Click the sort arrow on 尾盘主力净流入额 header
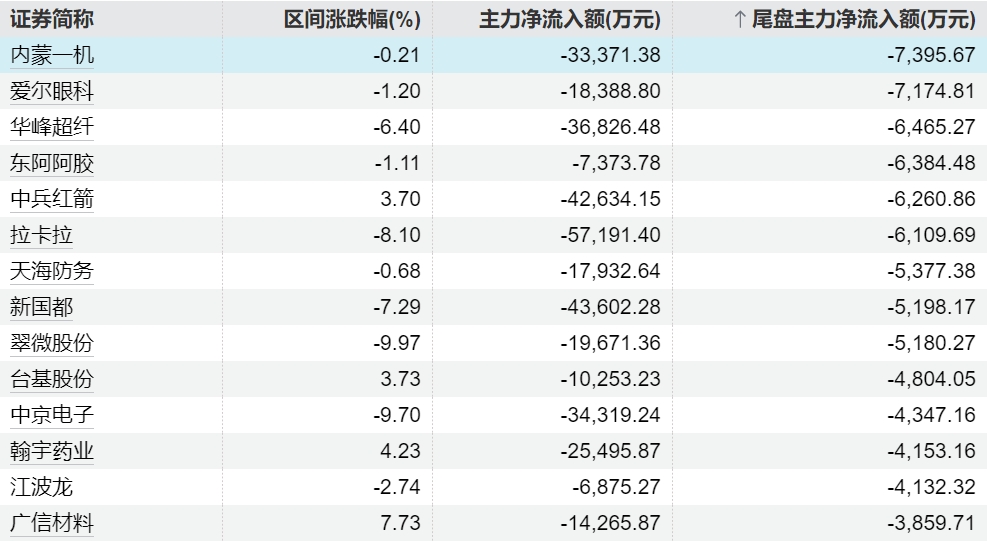This screenshot has height=541, width=987. (x=740, y=20)
